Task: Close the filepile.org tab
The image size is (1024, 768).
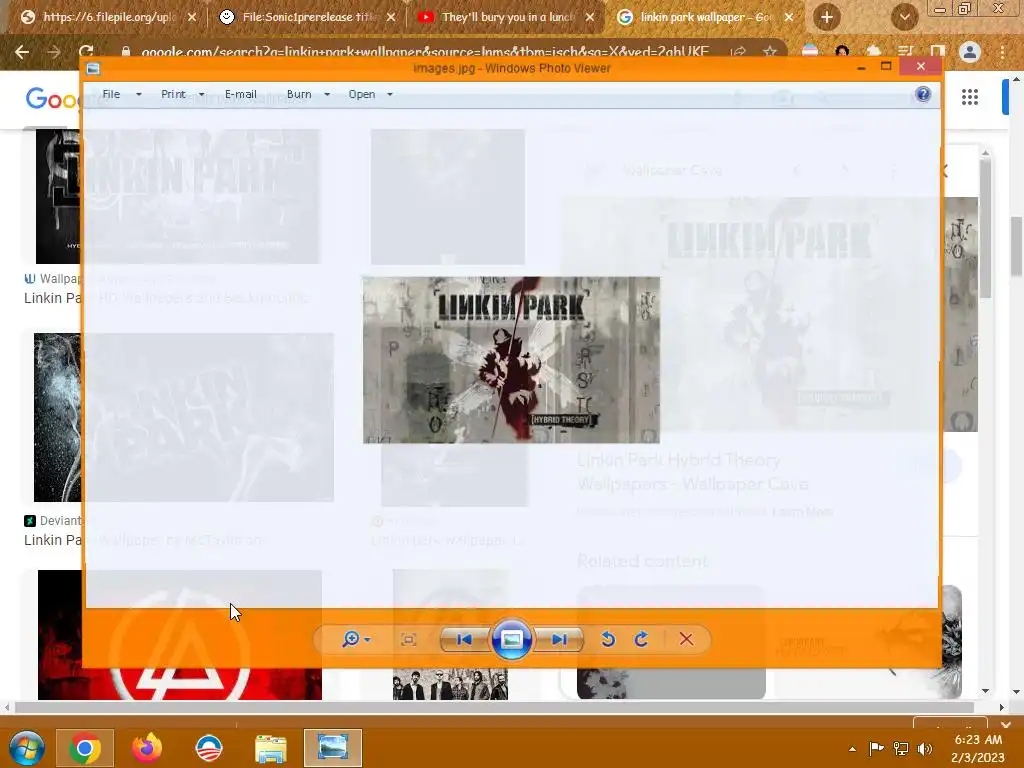Action: tap(191, 18)
